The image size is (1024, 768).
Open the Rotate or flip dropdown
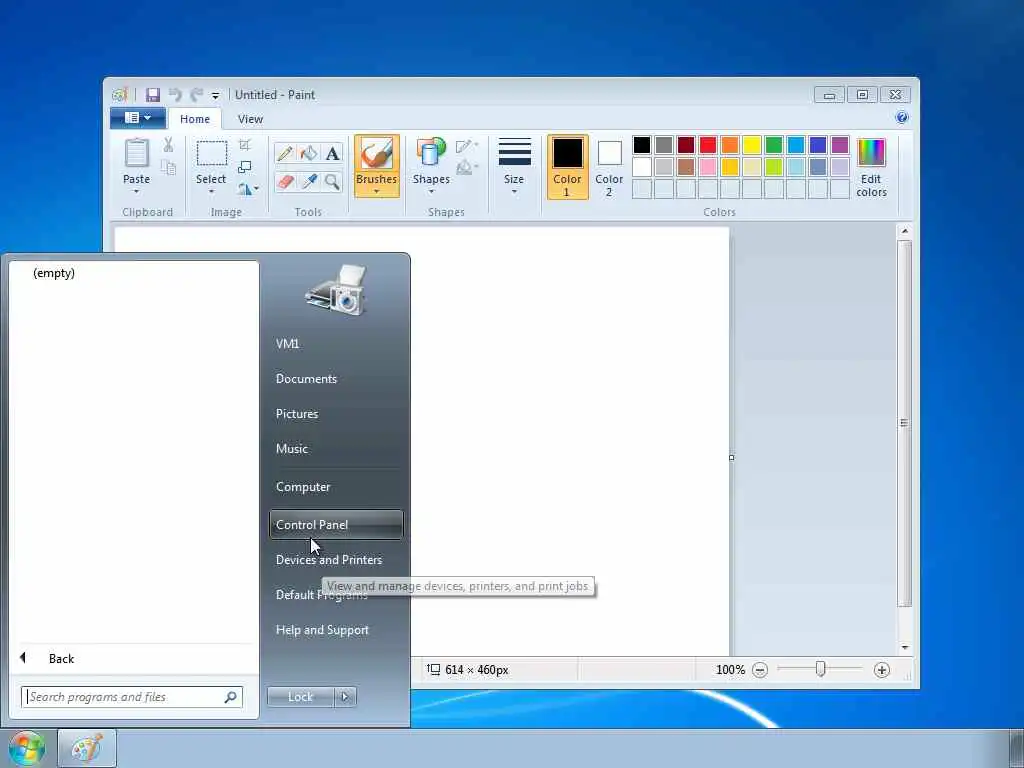click(248, 189)
